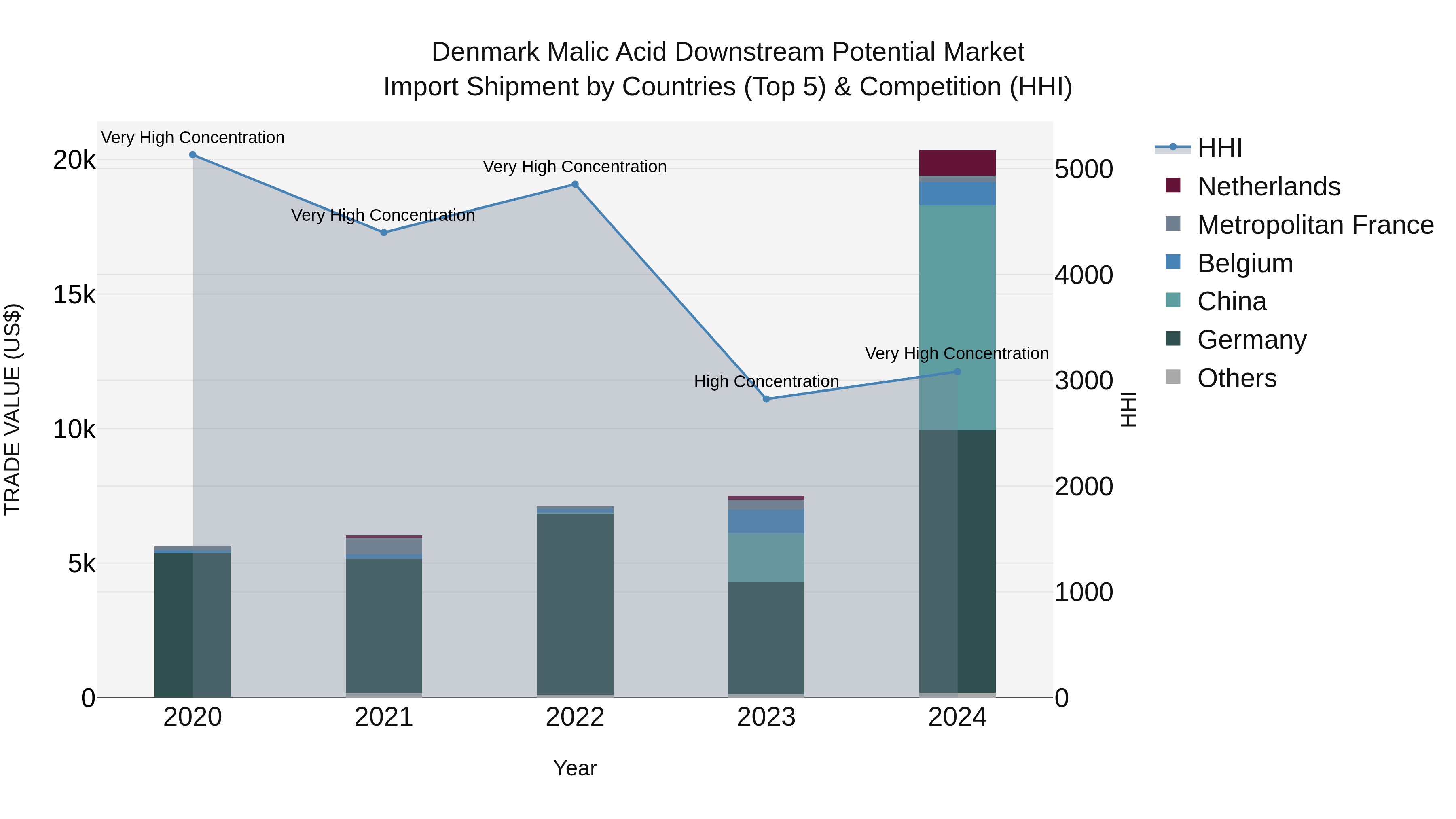Screen dimensions: 1456x819
Task: Click the 'Year' x-axis title
Action: click(575, 769)
